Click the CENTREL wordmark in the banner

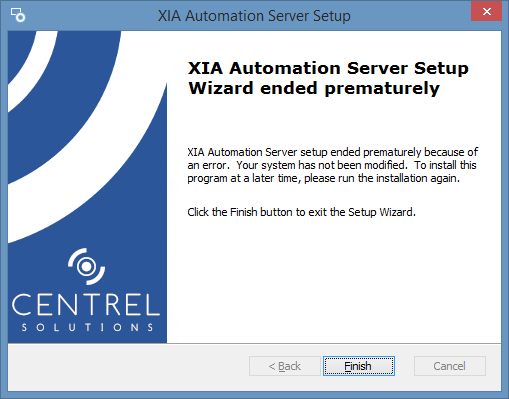click(x=86, y=305)
